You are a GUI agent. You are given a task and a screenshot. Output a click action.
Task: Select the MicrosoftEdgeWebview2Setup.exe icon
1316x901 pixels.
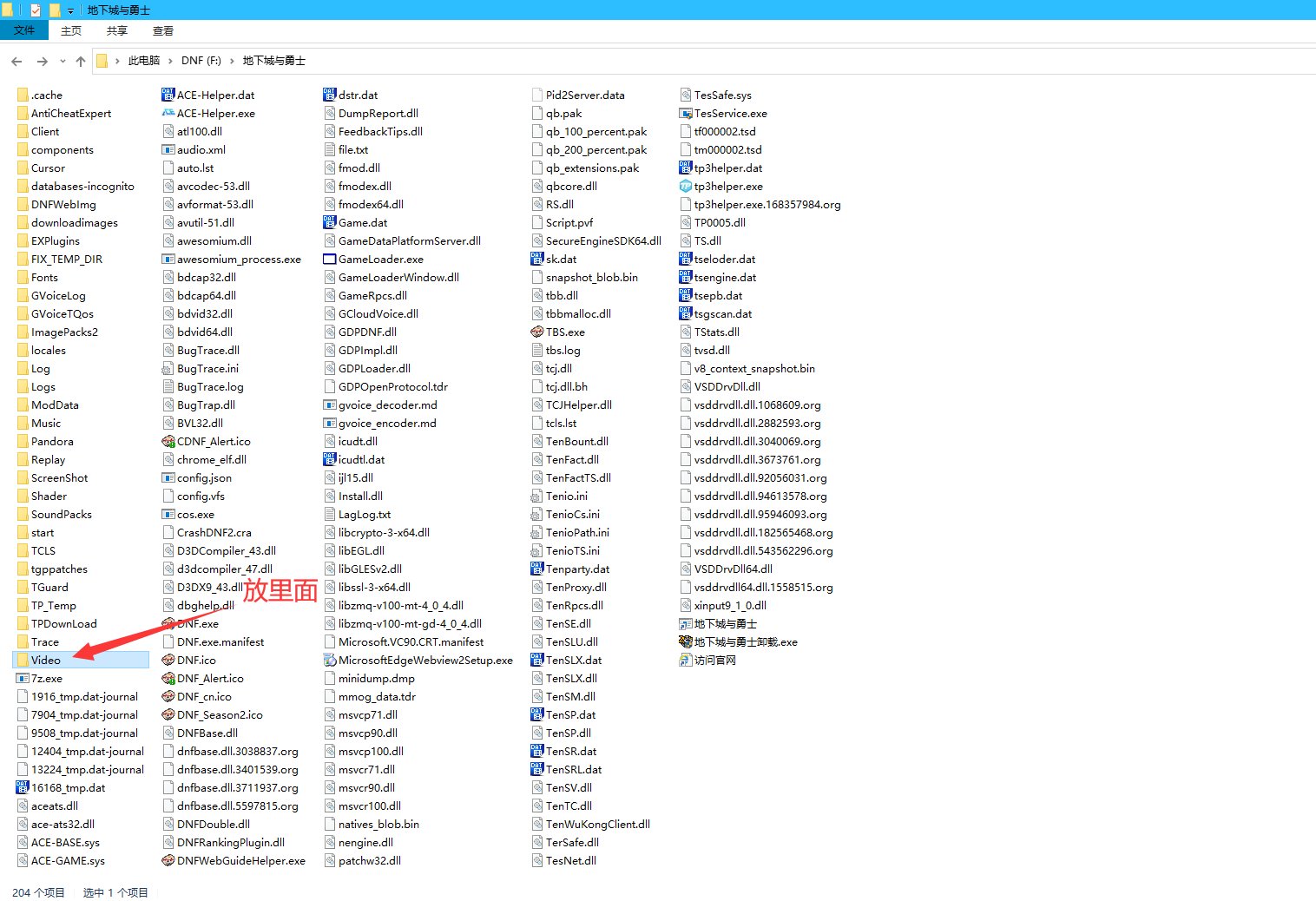[x=330, y=660]
